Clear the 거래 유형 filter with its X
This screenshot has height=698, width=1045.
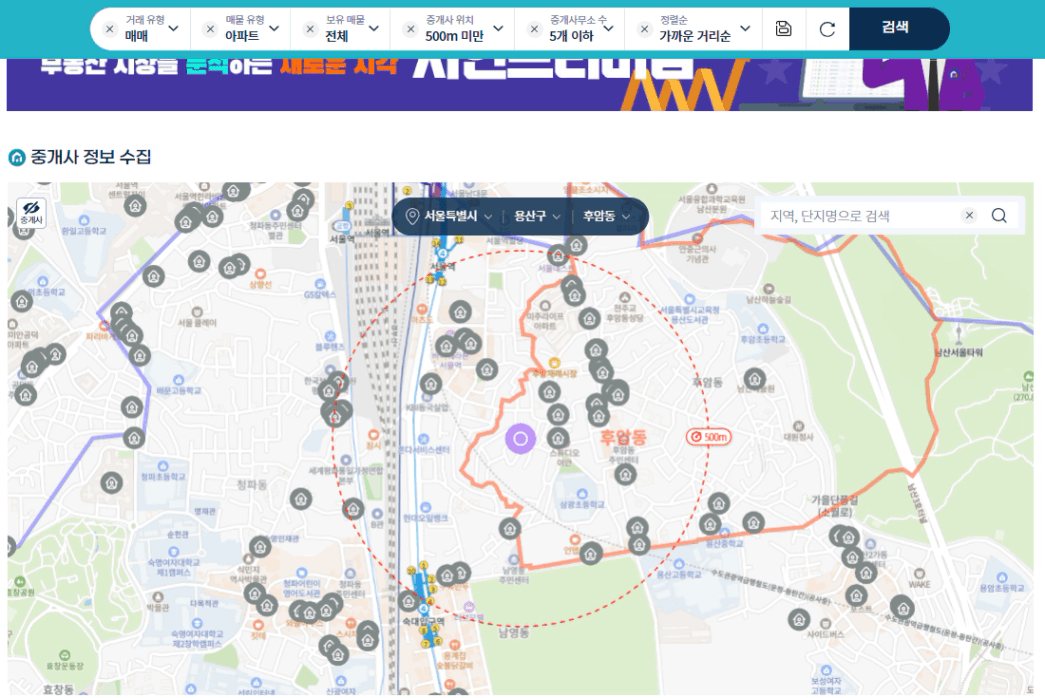tap(110, 29)
